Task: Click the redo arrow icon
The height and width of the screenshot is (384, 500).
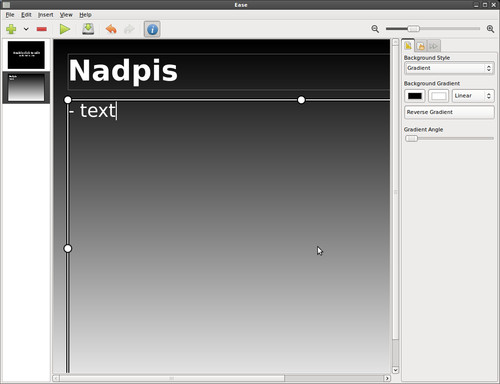Action: pyautogui.click(x=129, y=29)
